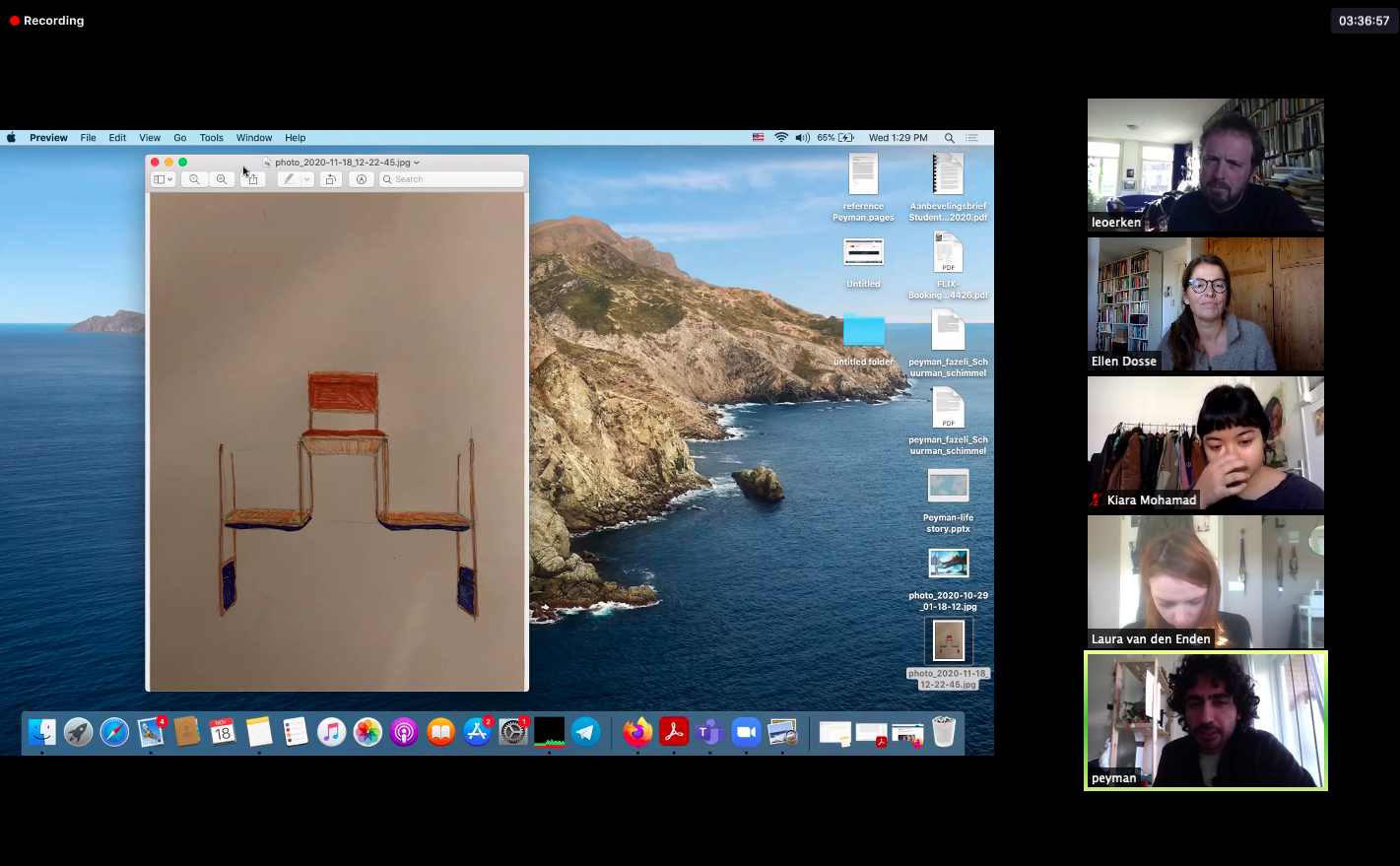Open Finder from the Dock

42,732
